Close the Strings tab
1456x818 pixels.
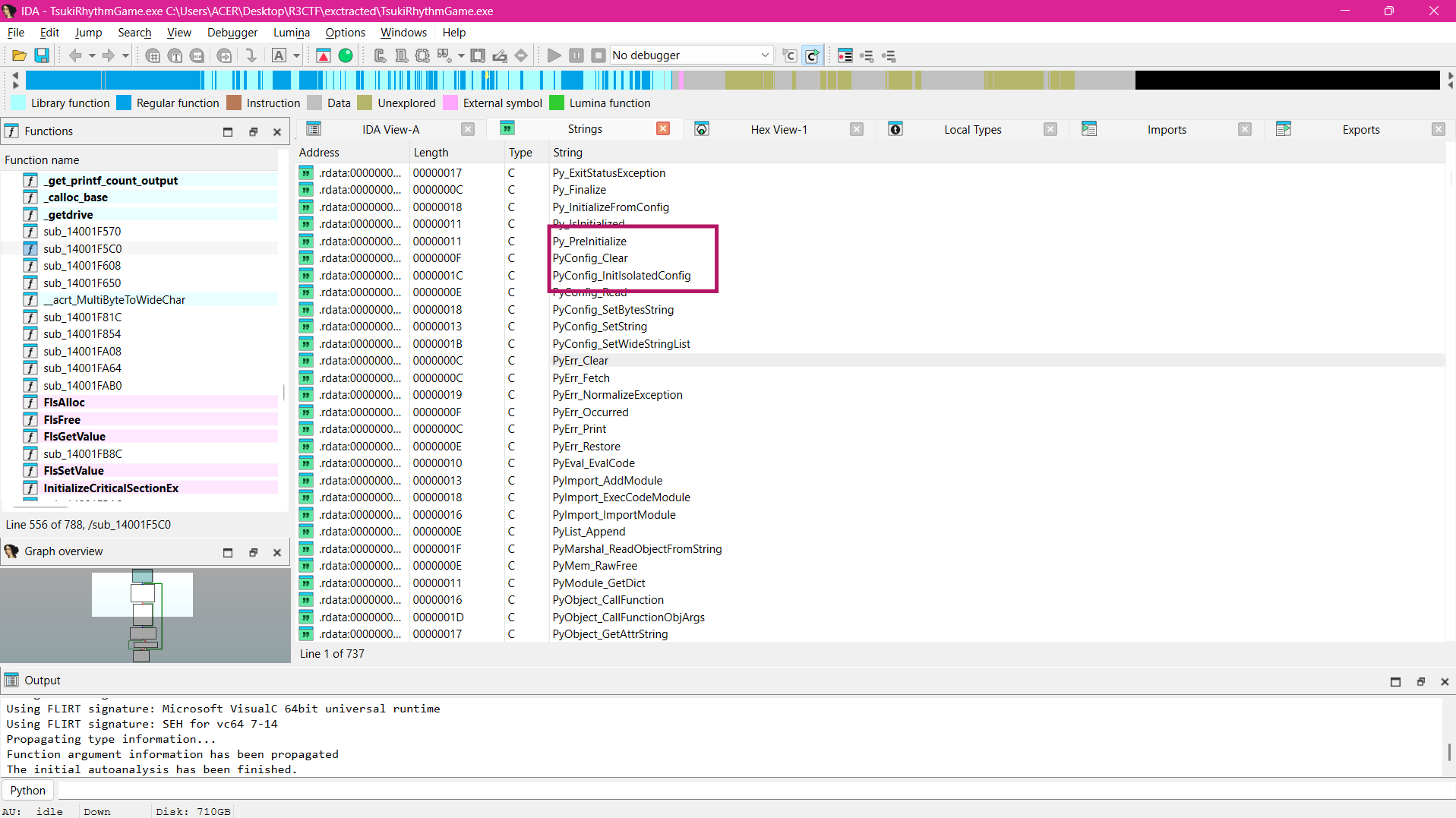coord(663,129)
